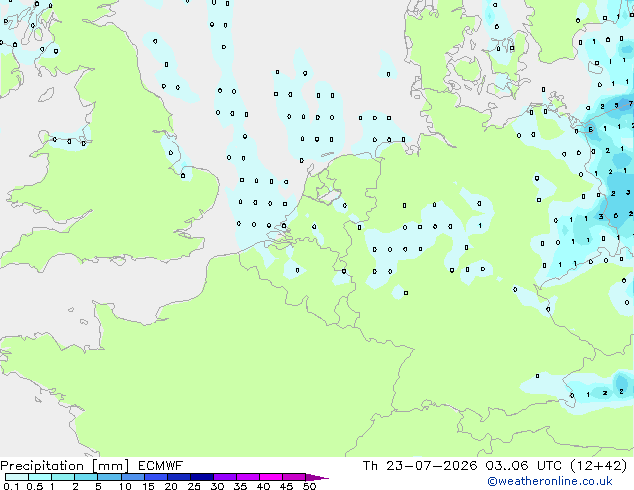634x490 pixels.
Task: Click the time range "03..06 UTC"
Action: [x=524, y=466]
